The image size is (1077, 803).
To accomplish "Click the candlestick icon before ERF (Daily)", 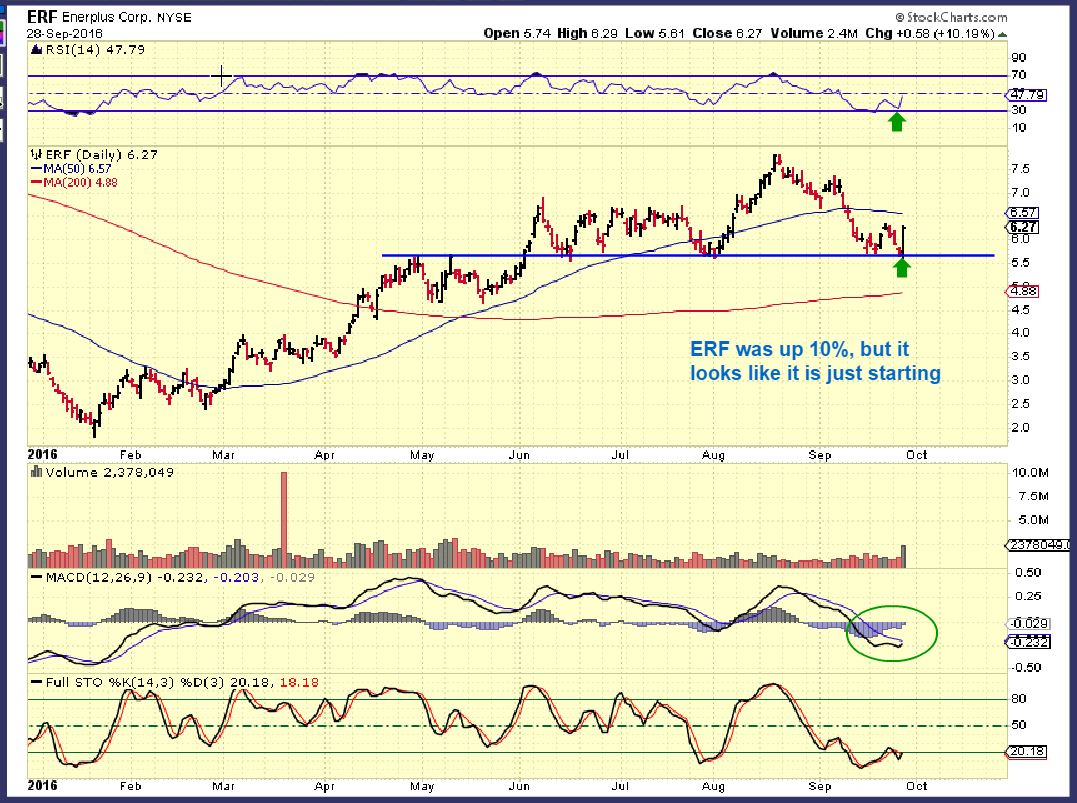I will coord(37,155).
